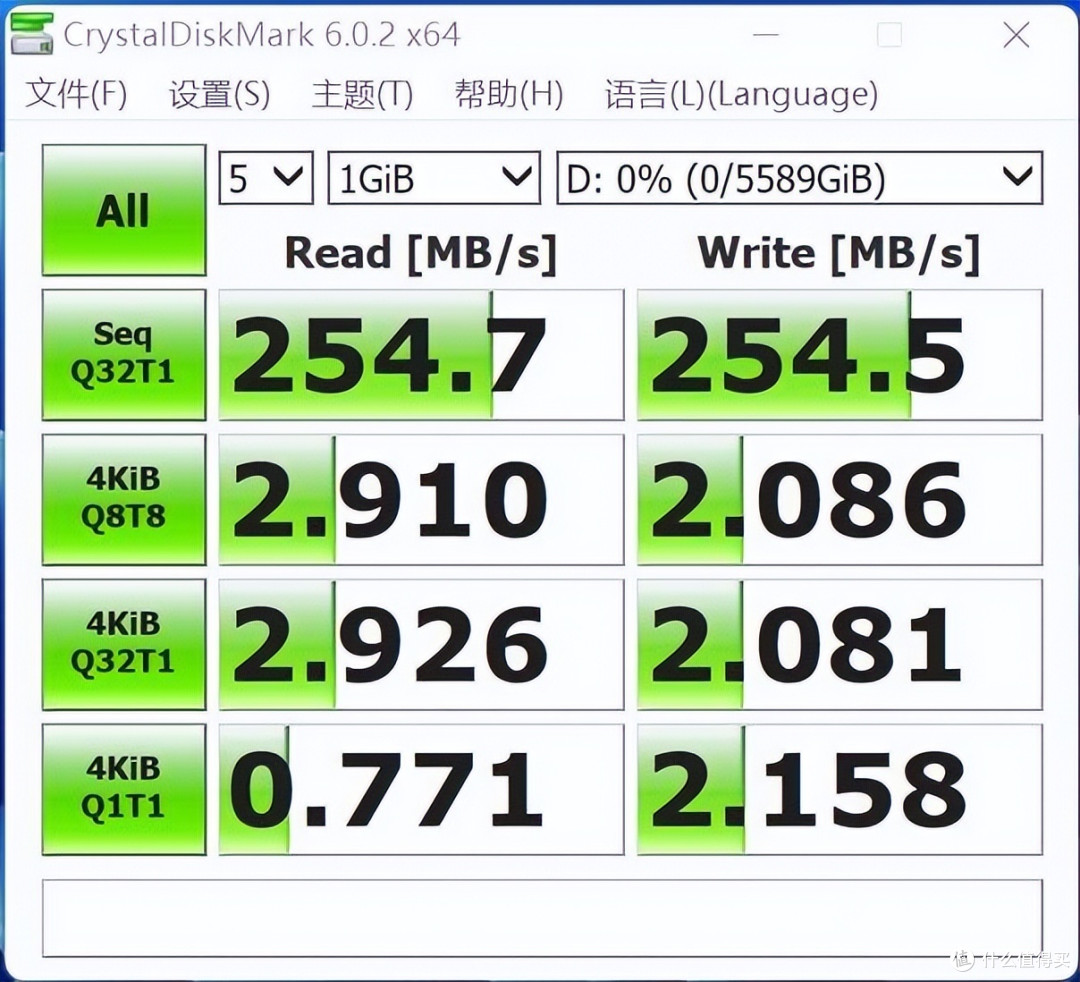
Task: Open the 语言(L)(Language) menu
Action: click(742, 94)
